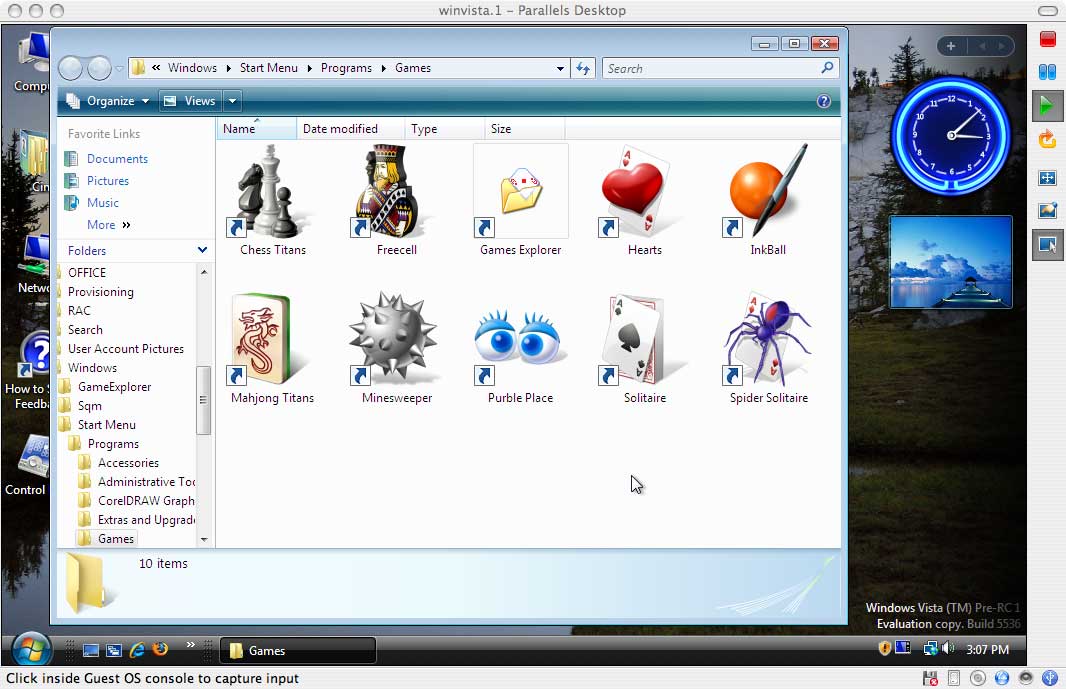Click the volume speaker tray icon
1066x689 pixels.
948,648
